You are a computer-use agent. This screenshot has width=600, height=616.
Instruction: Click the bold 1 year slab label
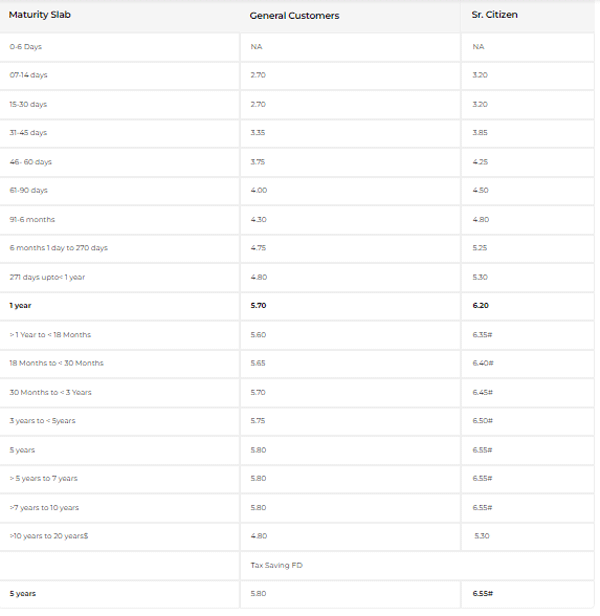pyautogui.click(x=20, y=305)
